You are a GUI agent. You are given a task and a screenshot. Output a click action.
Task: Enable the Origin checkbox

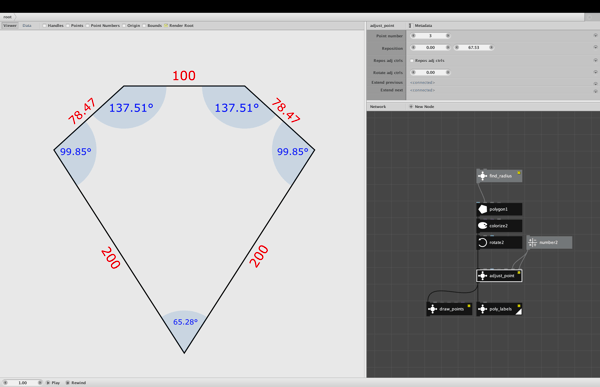(124, 26)
